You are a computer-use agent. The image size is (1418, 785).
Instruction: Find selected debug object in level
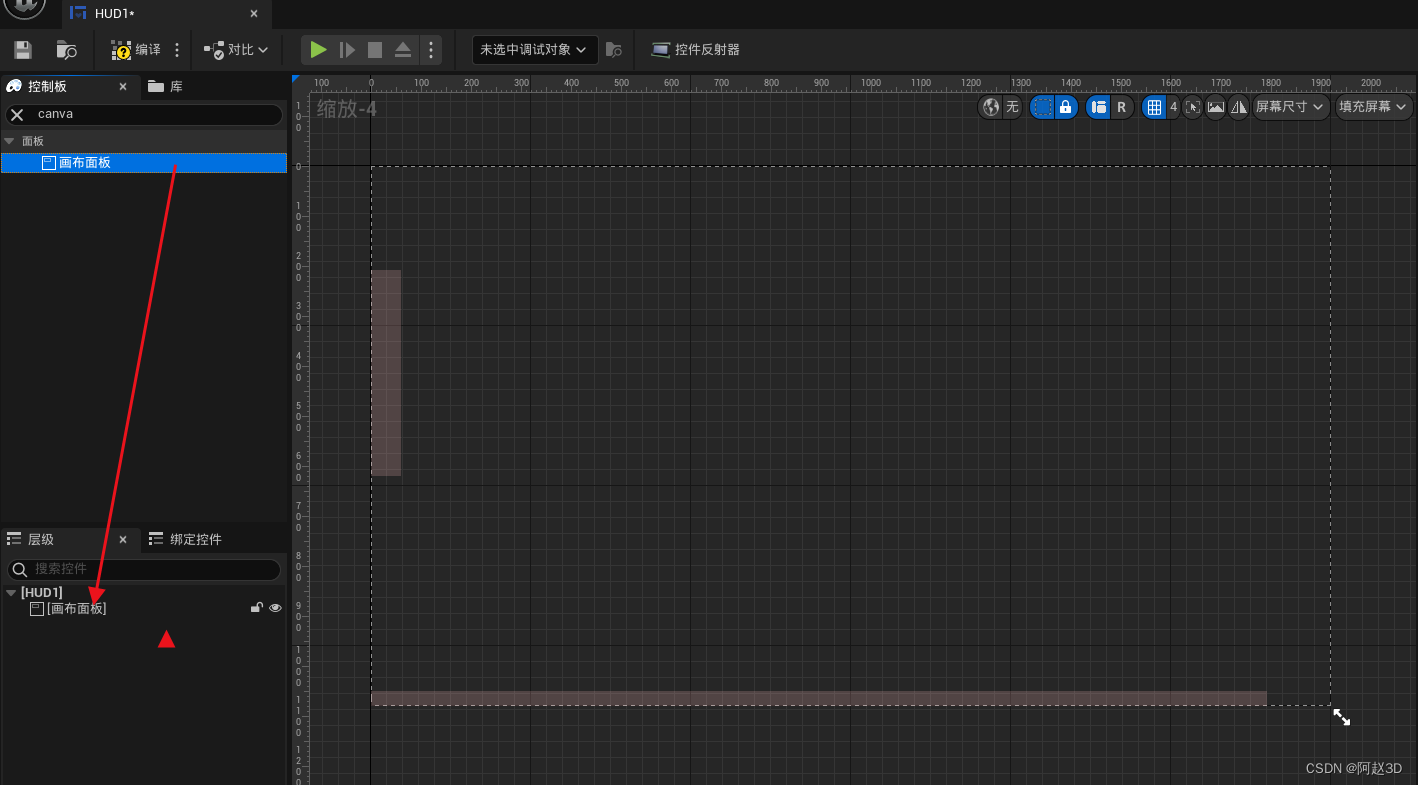click(614, 50)
